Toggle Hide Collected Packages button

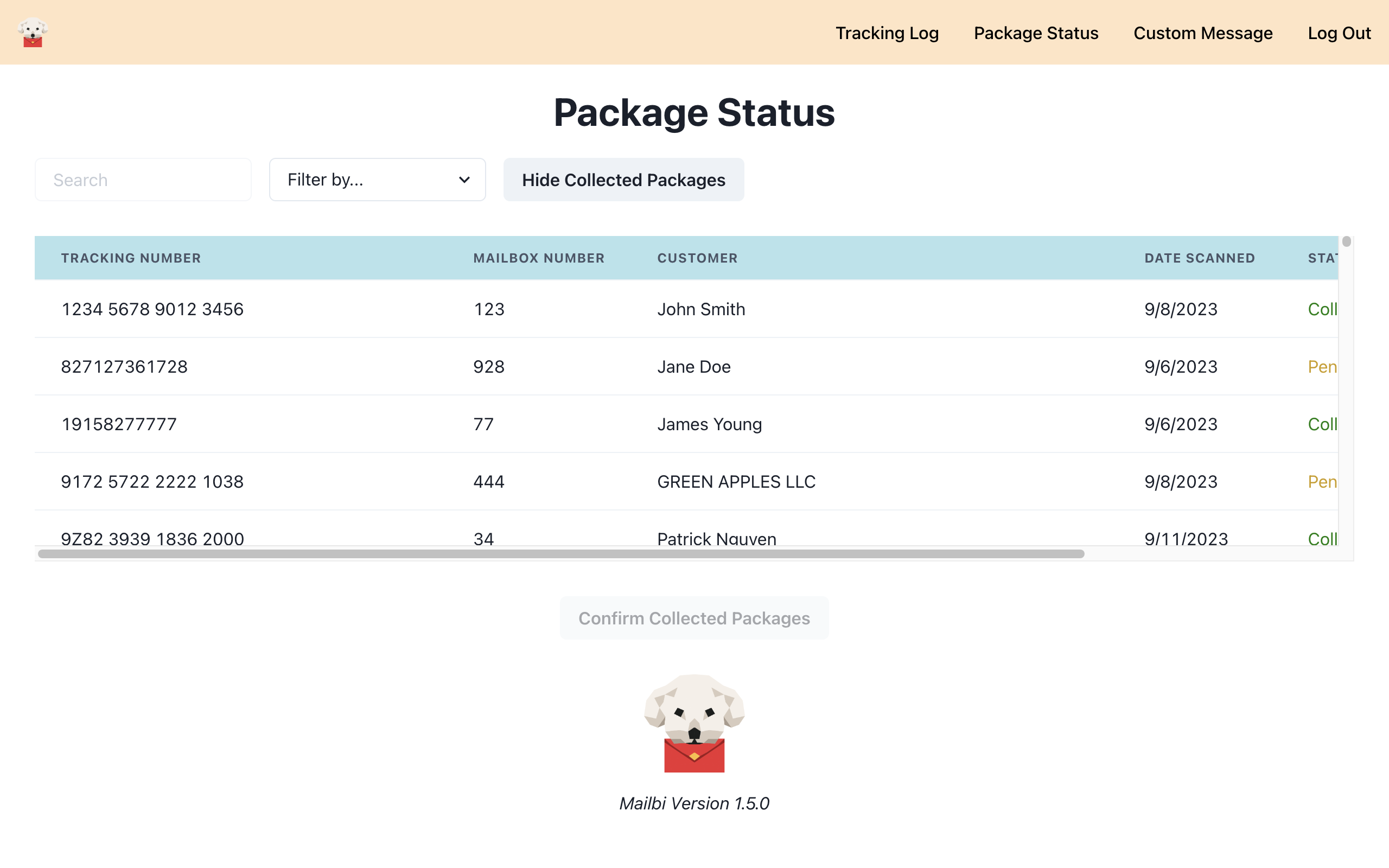623,180
